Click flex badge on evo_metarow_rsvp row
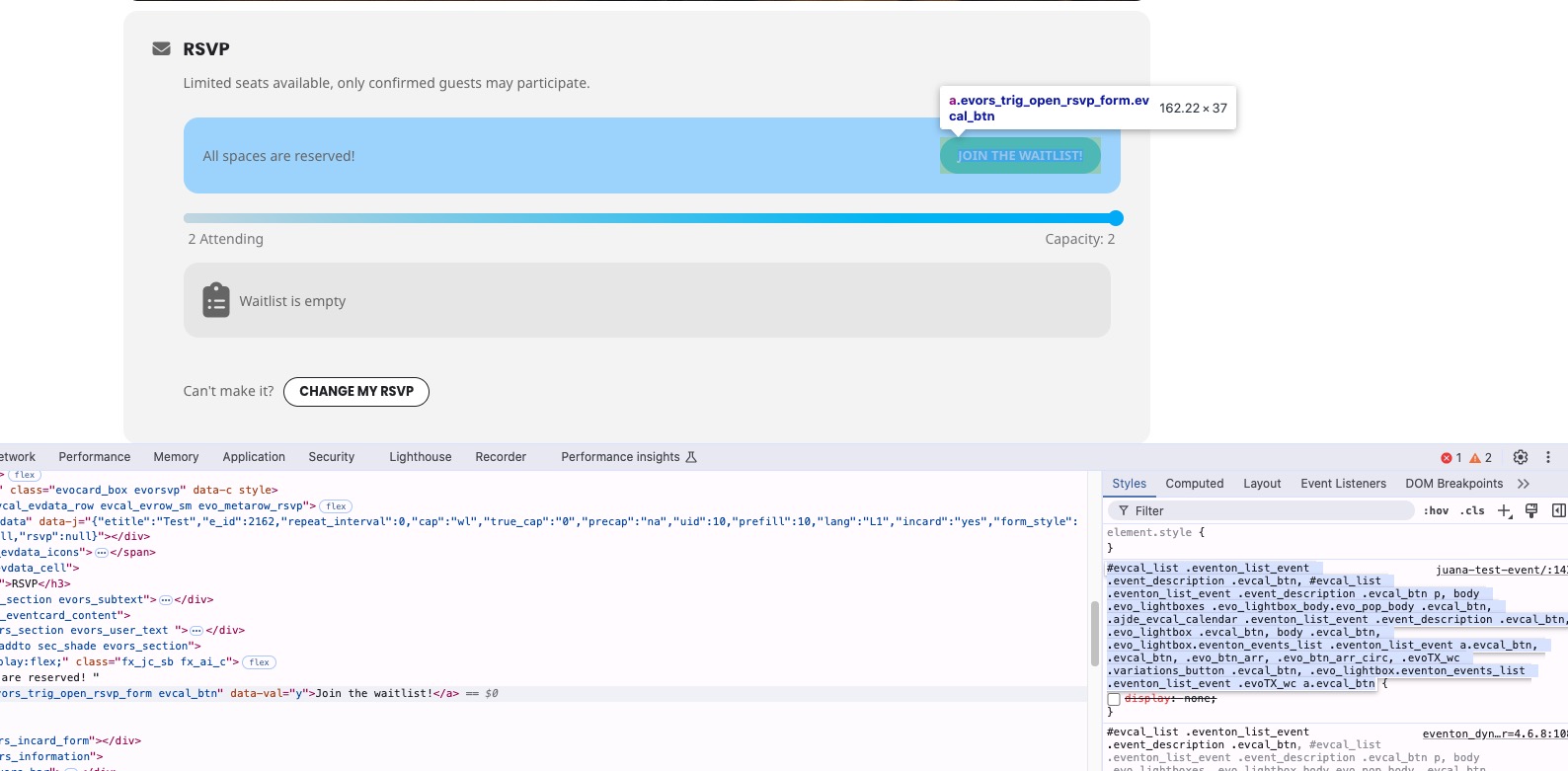Image resolution: width=1568 pixels, height=771 pixels. click(337, 505)
